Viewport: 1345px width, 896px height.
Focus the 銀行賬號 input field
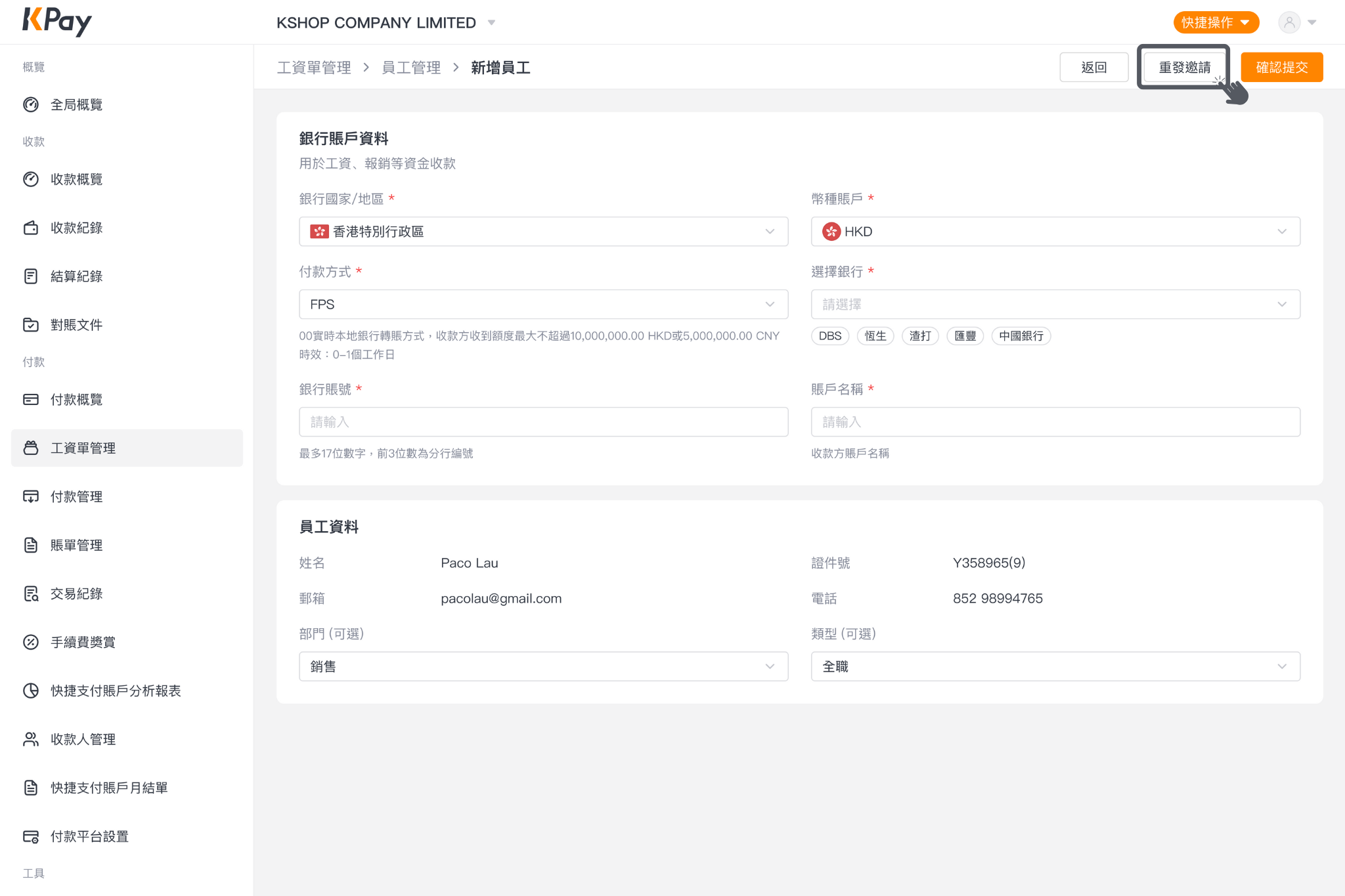click(x=543, y=422)
